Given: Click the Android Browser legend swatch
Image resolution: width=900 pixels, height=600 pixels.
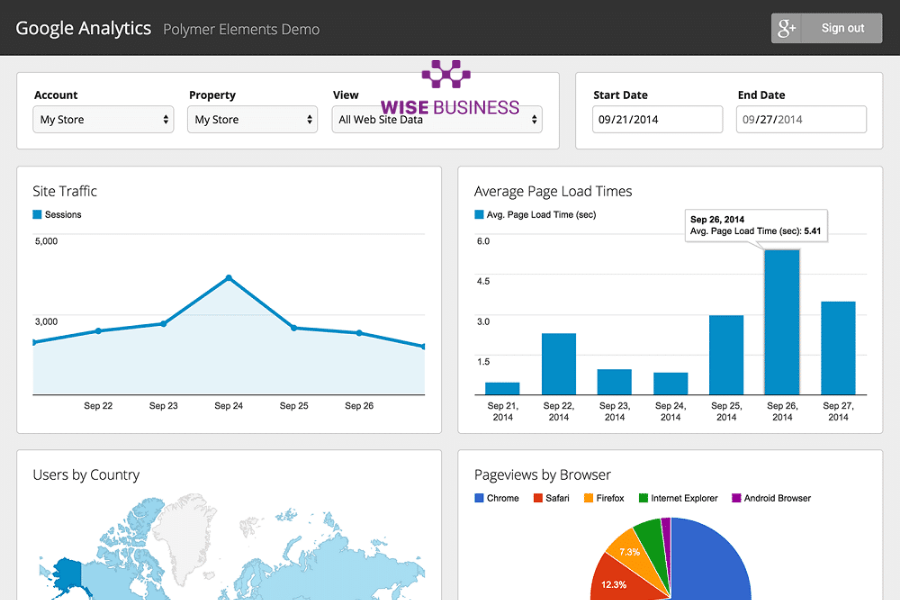Looking at the screenshot, I should tap(736, 498).
